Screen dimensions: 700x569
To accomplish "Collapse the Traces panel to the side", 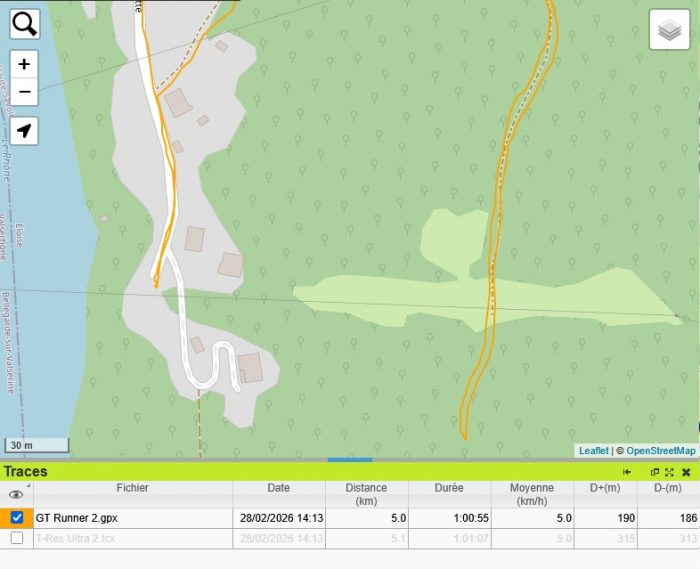I will (627, 472).
